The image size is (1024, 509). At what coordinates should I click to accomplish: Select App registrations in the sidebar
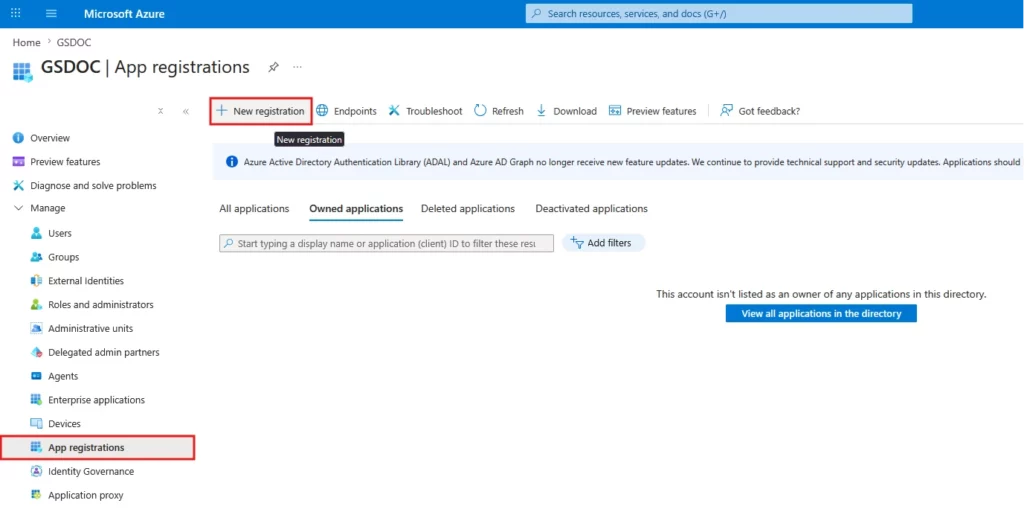click(x=98, y=448)
